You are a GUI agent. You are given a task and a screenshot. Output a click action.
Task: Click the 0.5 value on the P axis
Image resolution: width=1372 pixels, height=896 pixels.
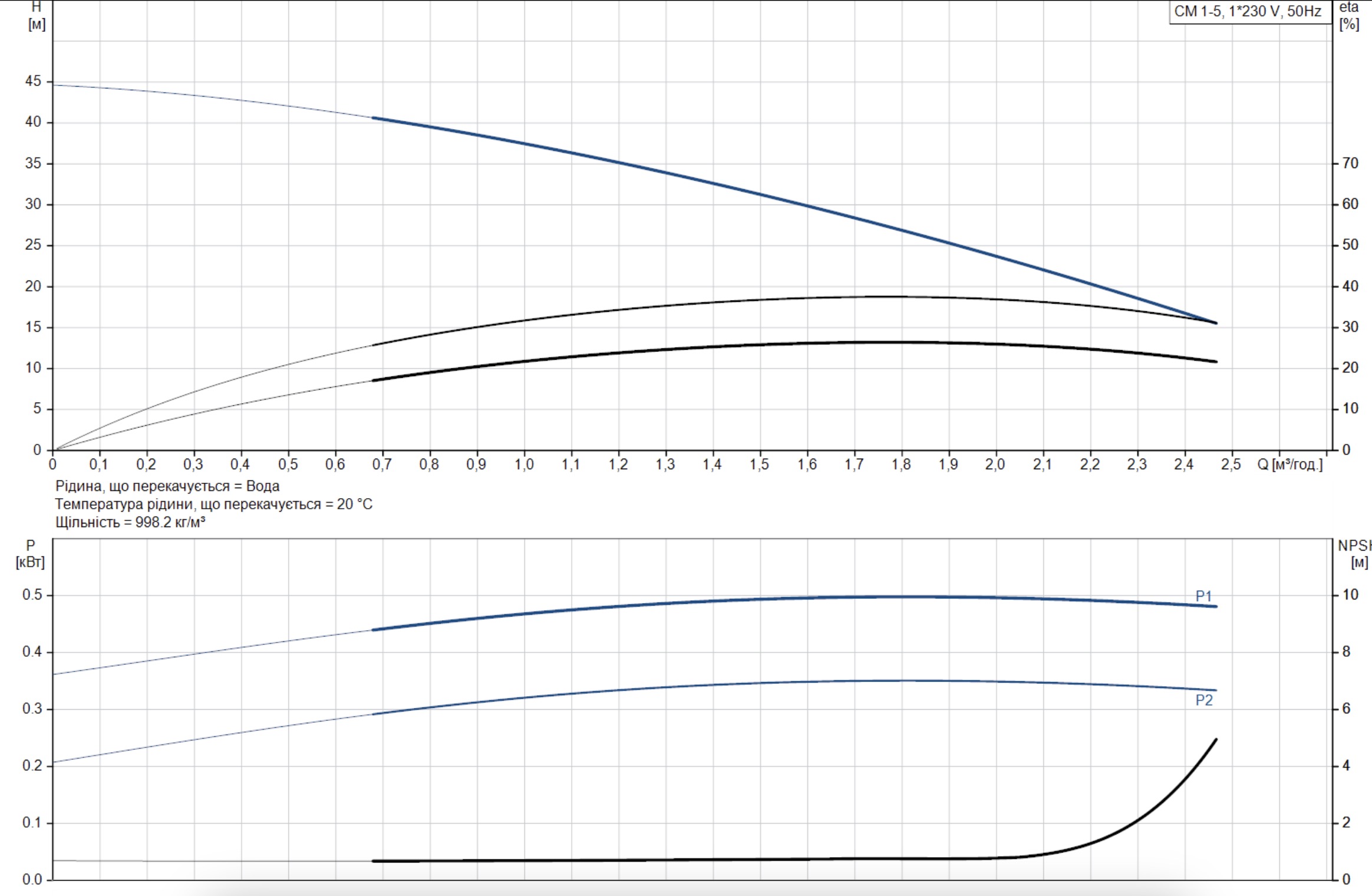click(32, 595)
